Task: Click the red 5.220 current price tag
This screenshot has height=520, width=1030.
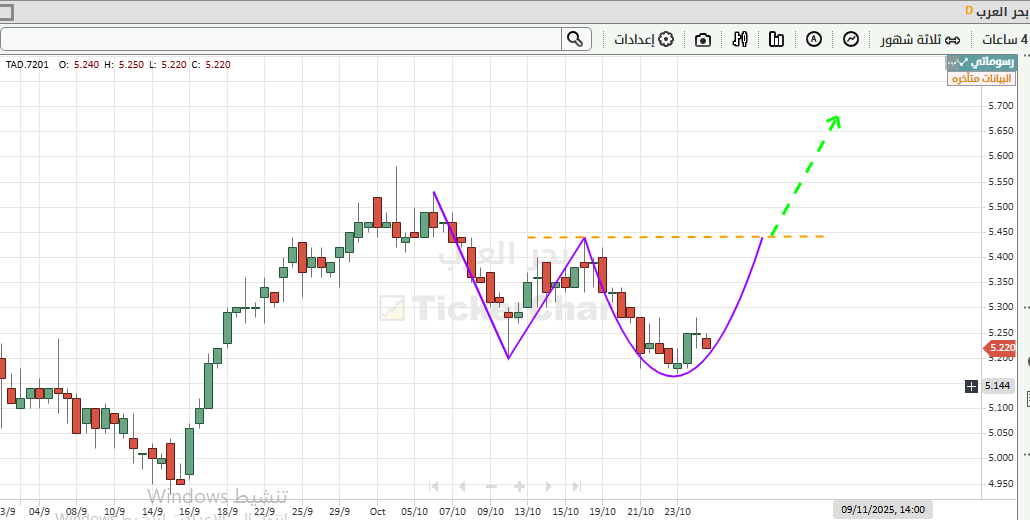Action: pos(1000,348)
